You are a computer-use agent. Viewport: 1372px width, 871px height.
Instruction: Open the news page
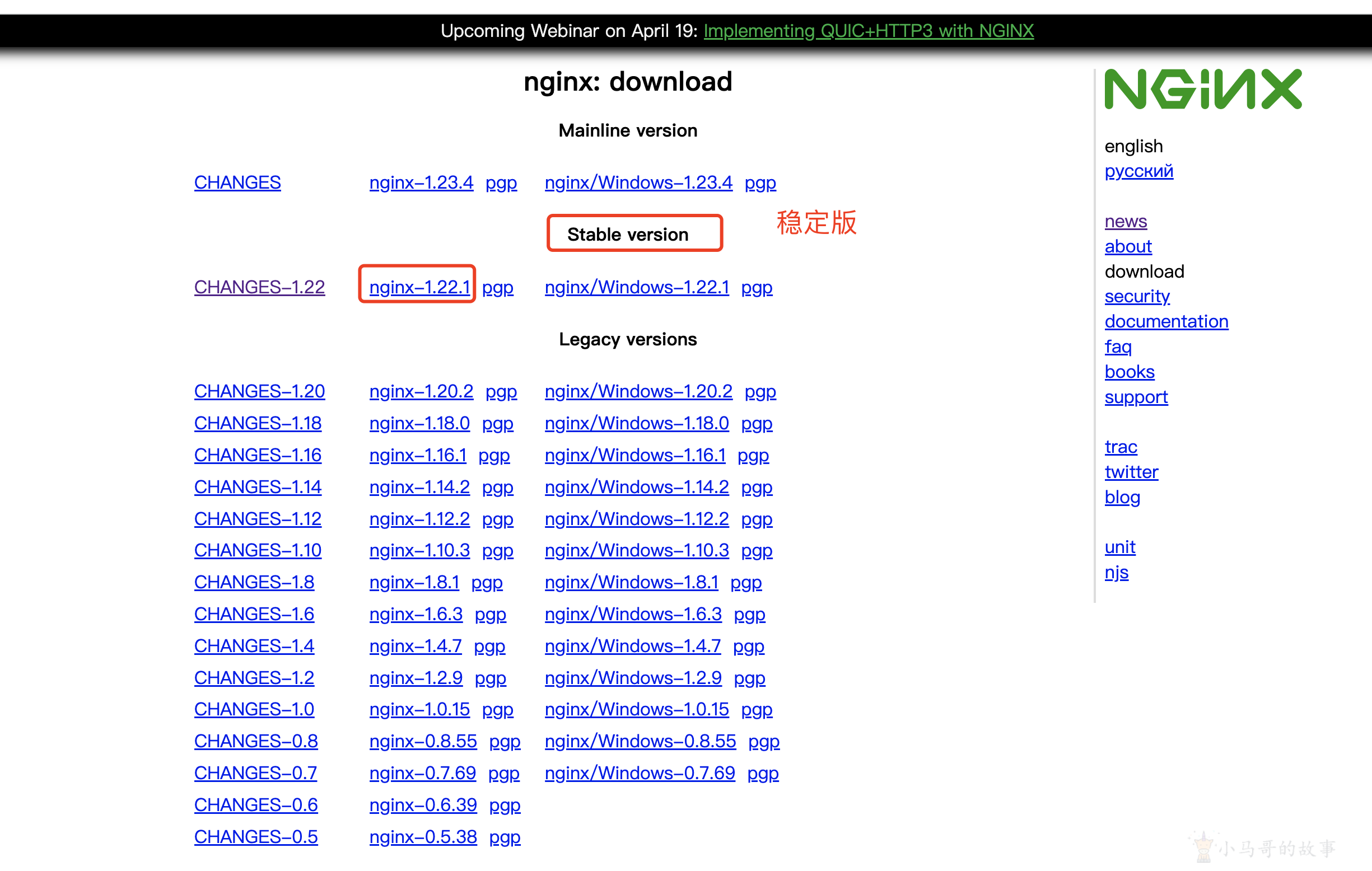tap(1125, 221)
